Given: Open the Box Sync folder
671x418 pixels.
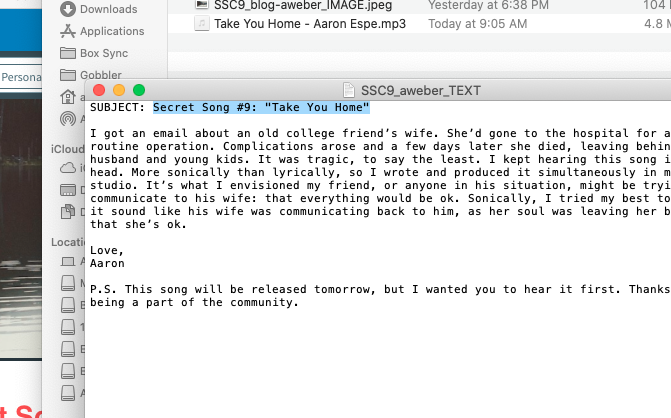Looking at the screenshot, I should [x=94, y=53].
